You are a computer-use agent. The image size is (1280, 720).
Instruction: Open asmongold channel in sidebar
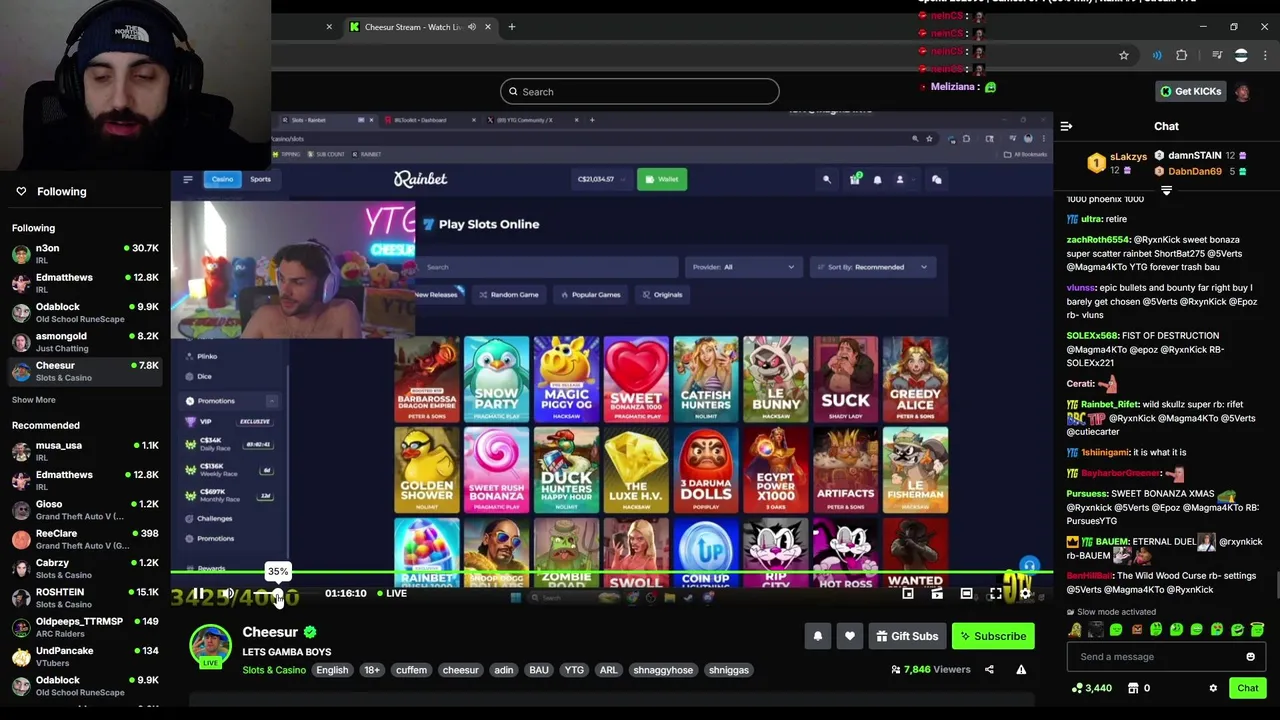85,342
